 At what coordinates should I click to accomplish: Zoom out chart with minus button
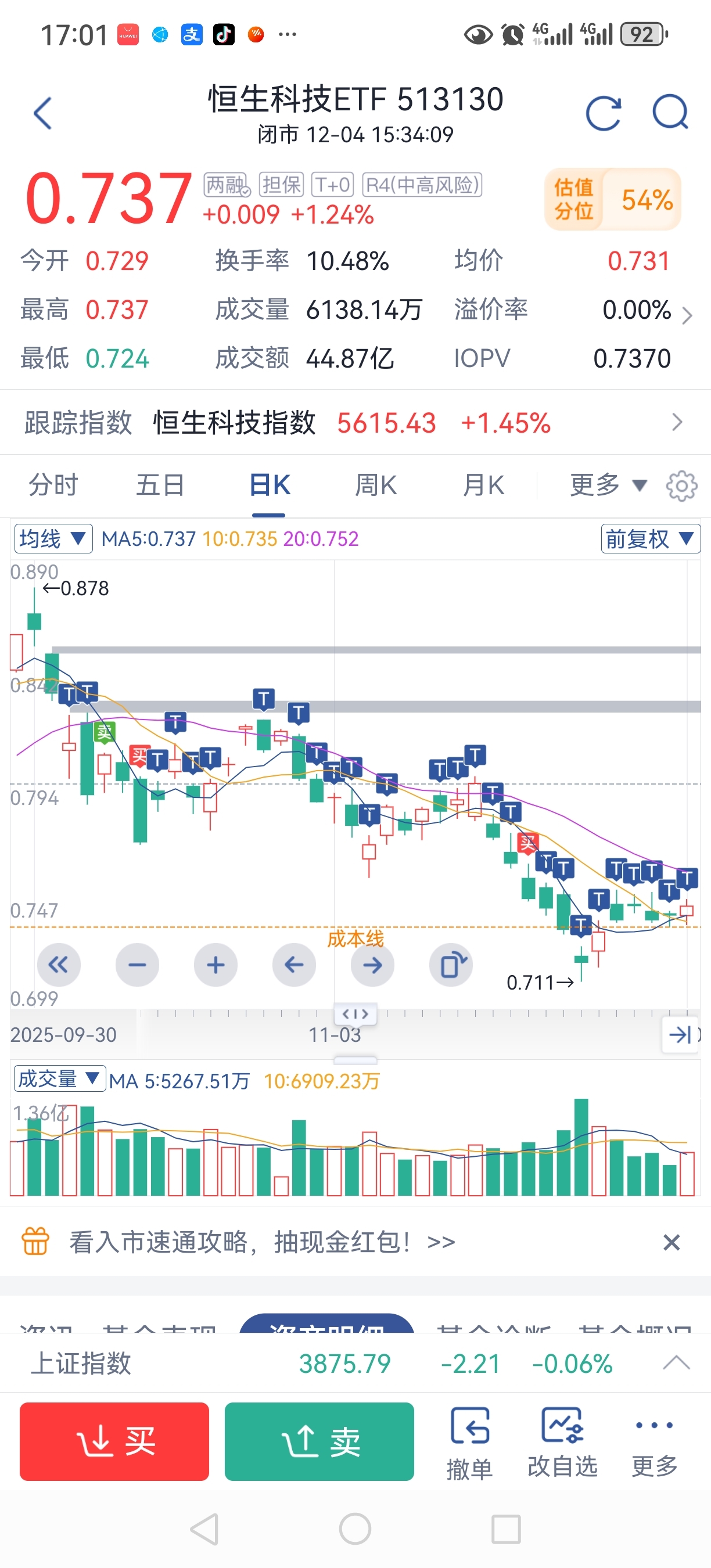(137, 965)
